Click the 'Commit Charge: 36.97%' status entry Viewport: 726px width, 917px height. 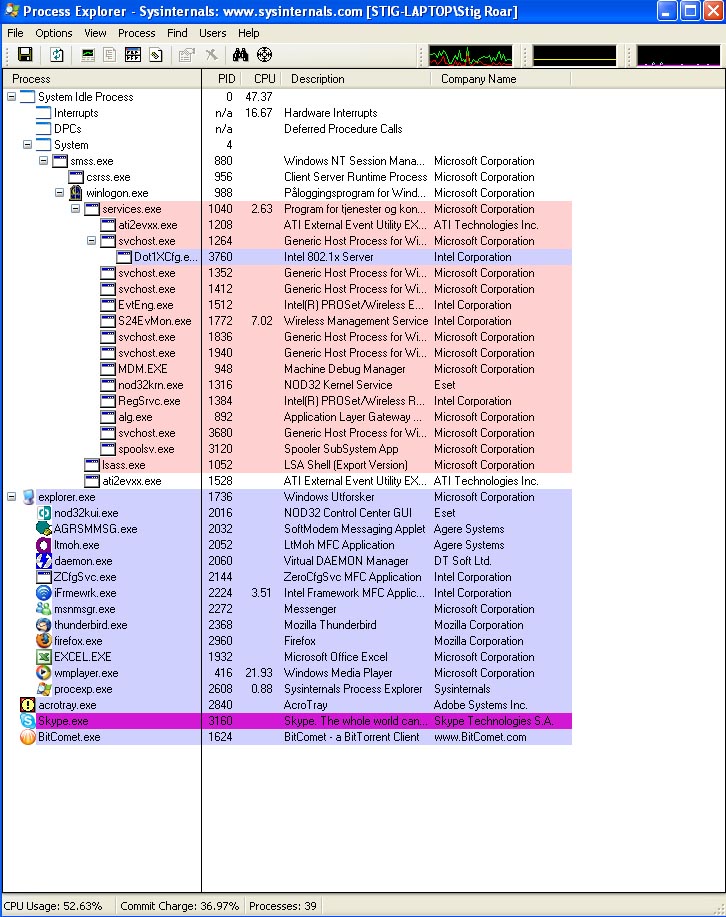[x=180, y=906]
